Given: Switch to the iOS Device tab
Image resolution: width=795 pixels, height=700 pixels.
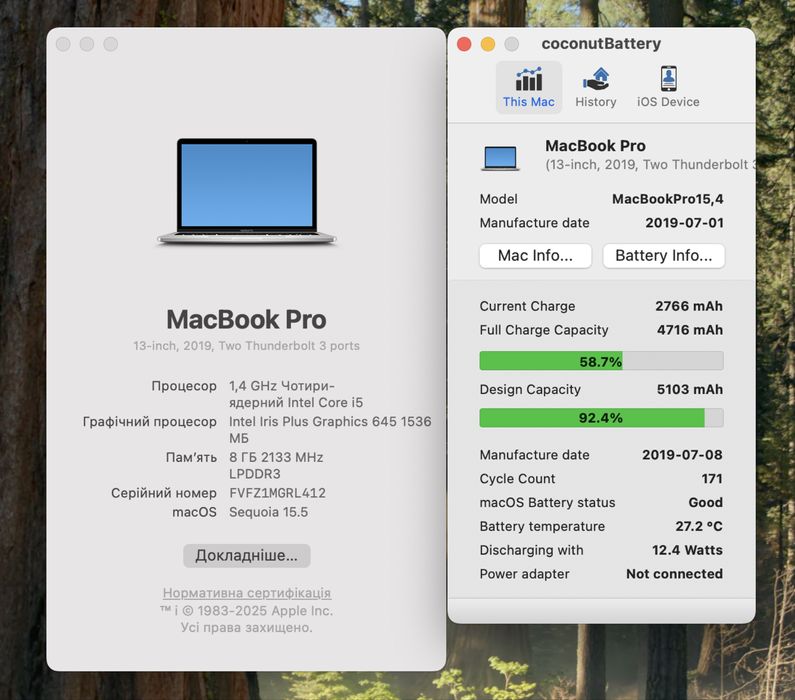Looking at the screenshot, I should (668, 87).
